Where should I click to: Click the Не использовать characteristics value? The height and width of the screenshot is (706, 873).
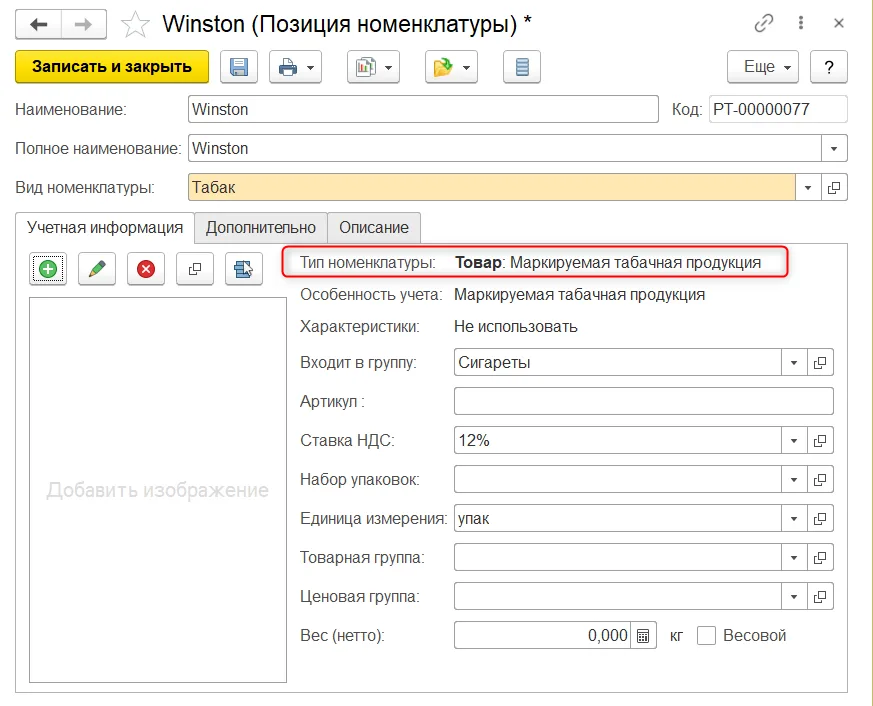(x=516, y=326)
